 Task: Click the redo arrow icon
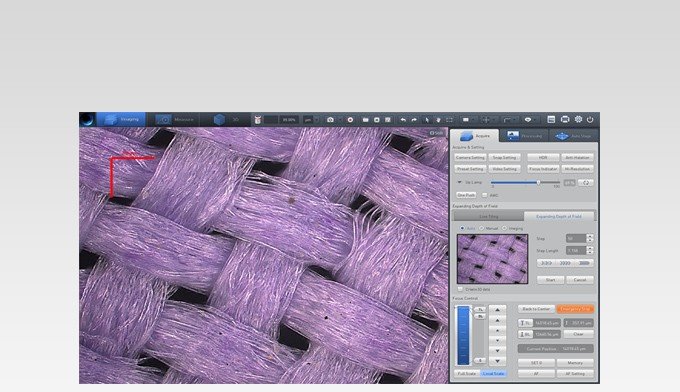(414, 120)
